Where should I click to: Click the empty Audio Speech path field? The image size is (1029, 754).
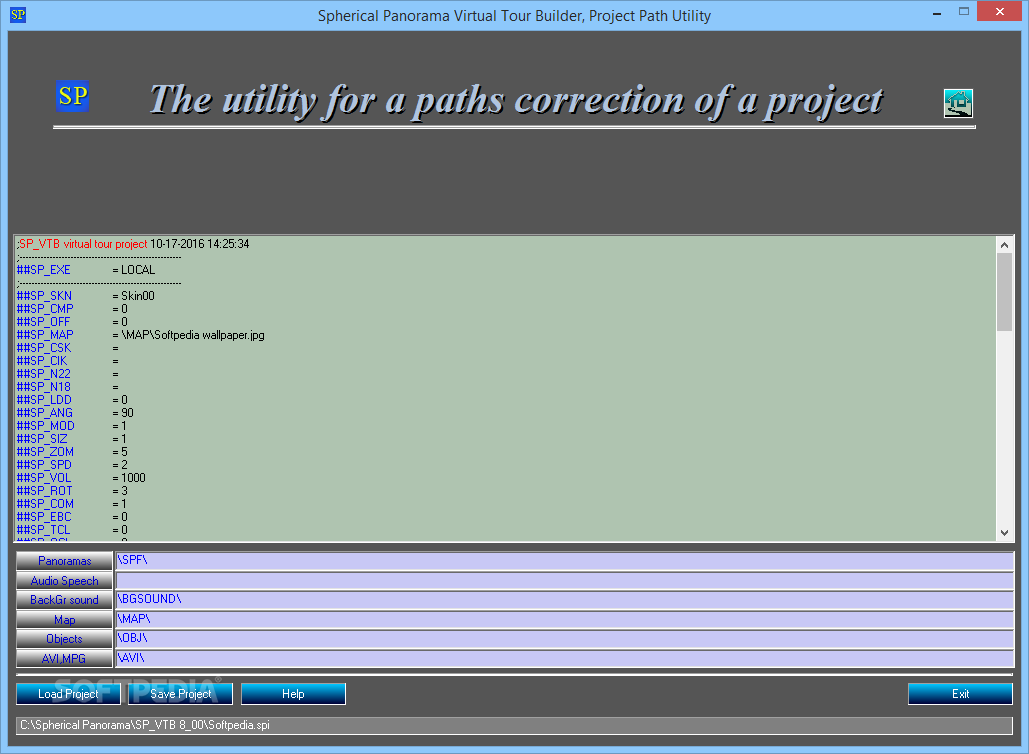(564, 581)
